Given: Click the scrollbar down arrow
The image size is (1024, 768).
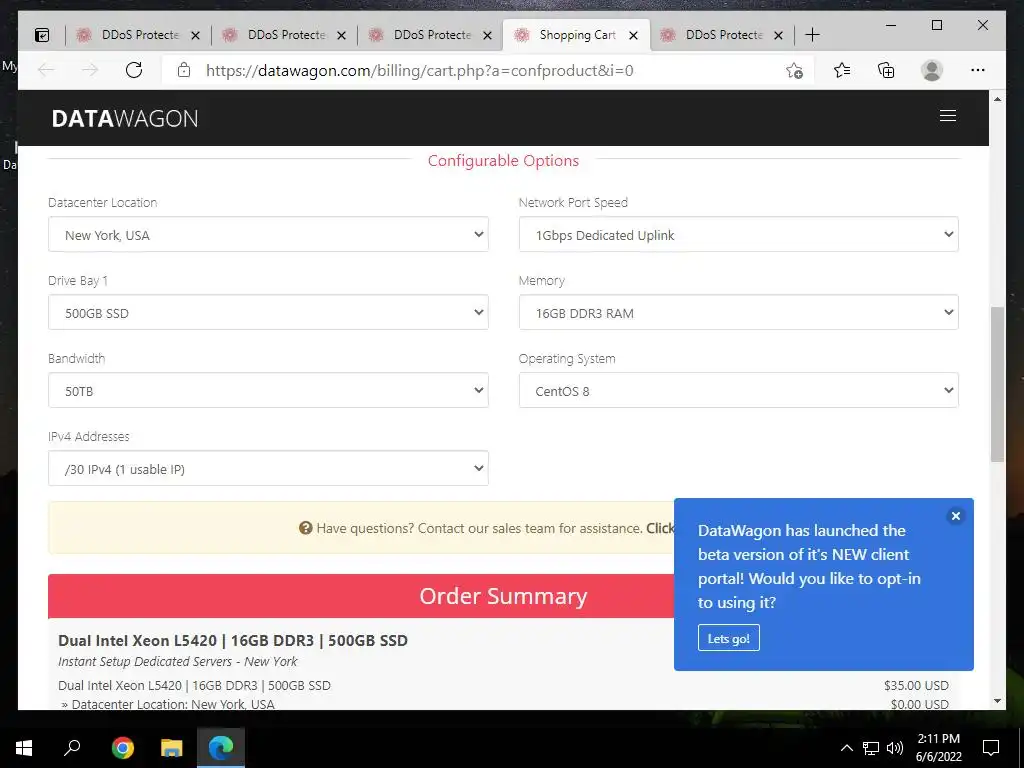Looking at the screenshot, I should click(x=997, y=701).
